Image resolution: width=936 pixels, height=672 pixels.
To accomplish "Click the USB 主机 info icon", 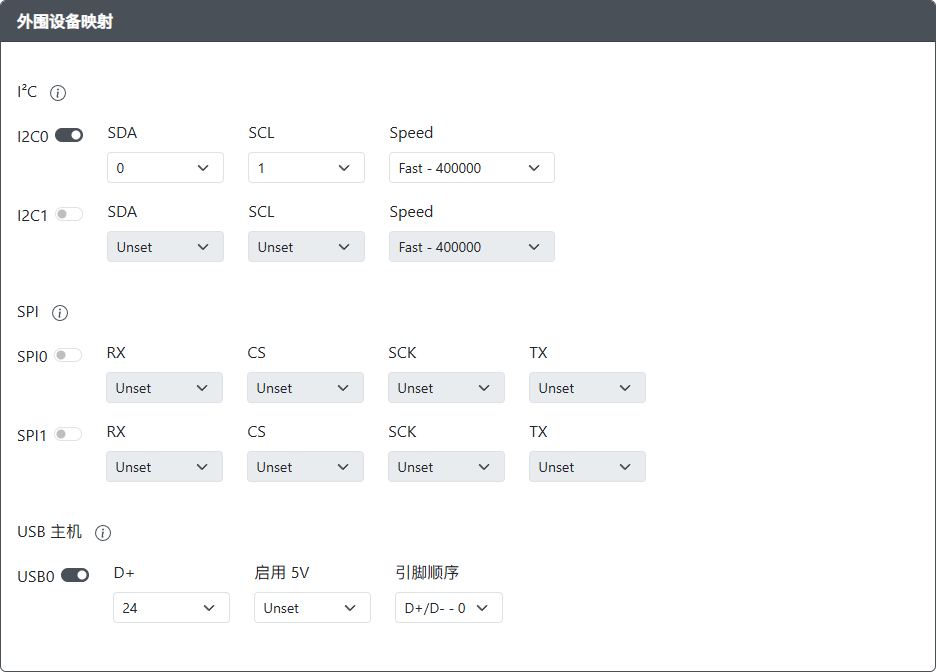I will [103, 533].
